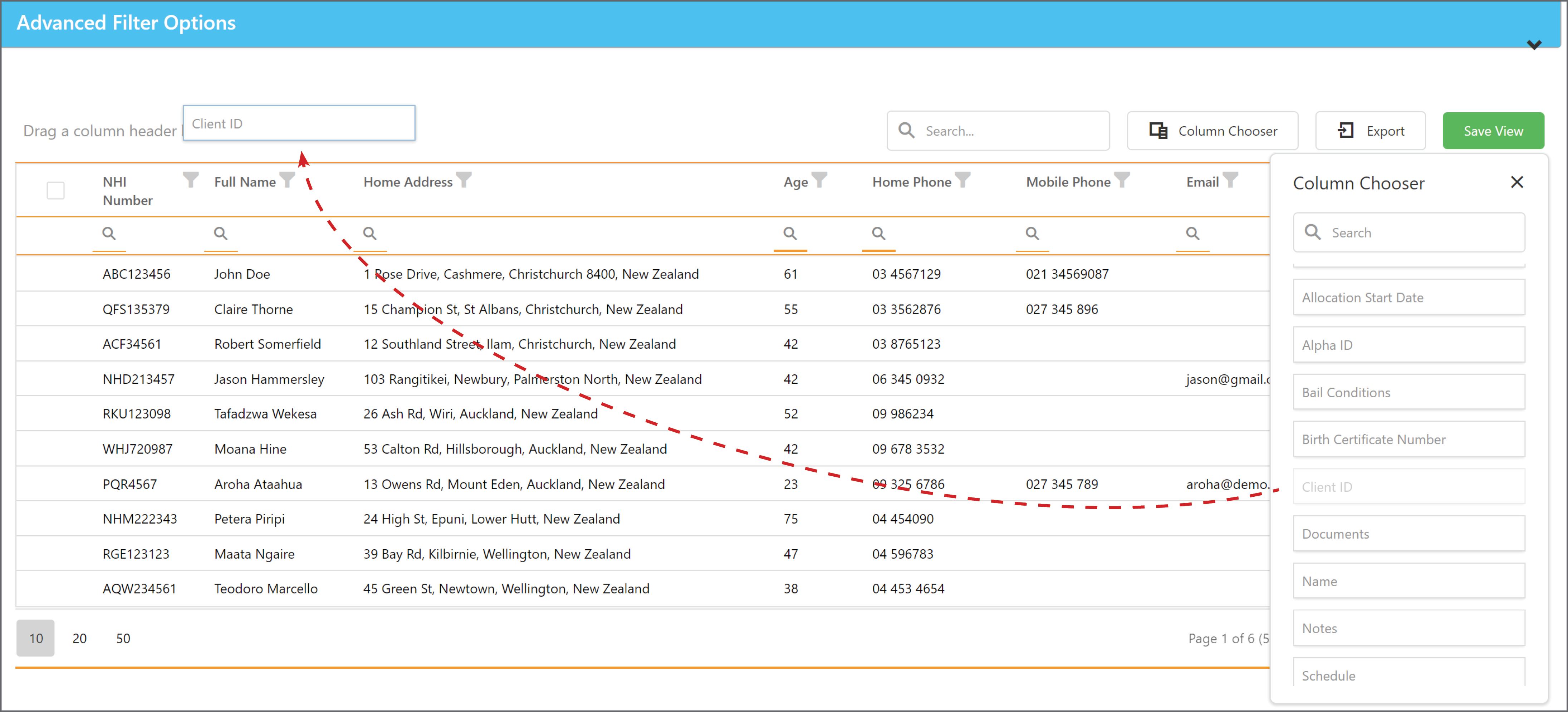Toggle the select-all rows checkbox

click(x=55, y=191)
